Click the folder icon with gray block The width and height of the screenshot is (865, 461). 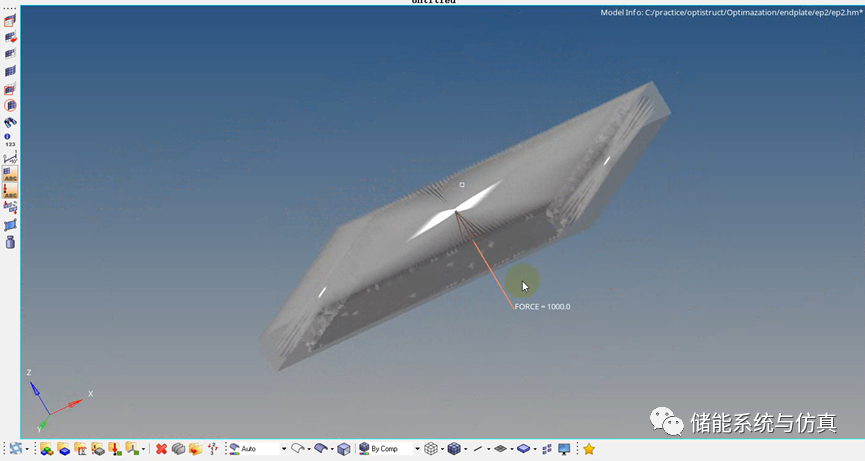click(98, 449)
